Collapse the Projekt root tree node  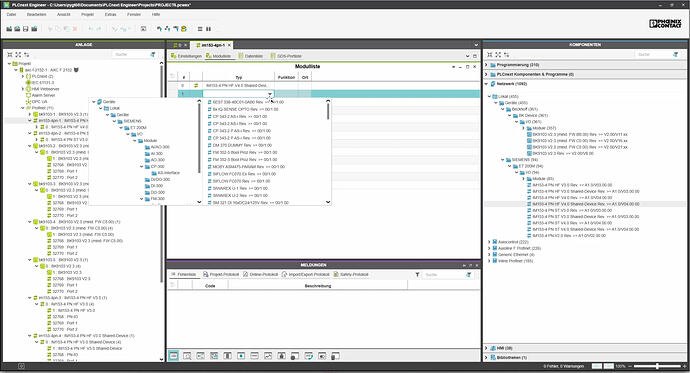[x=9, y=64]
